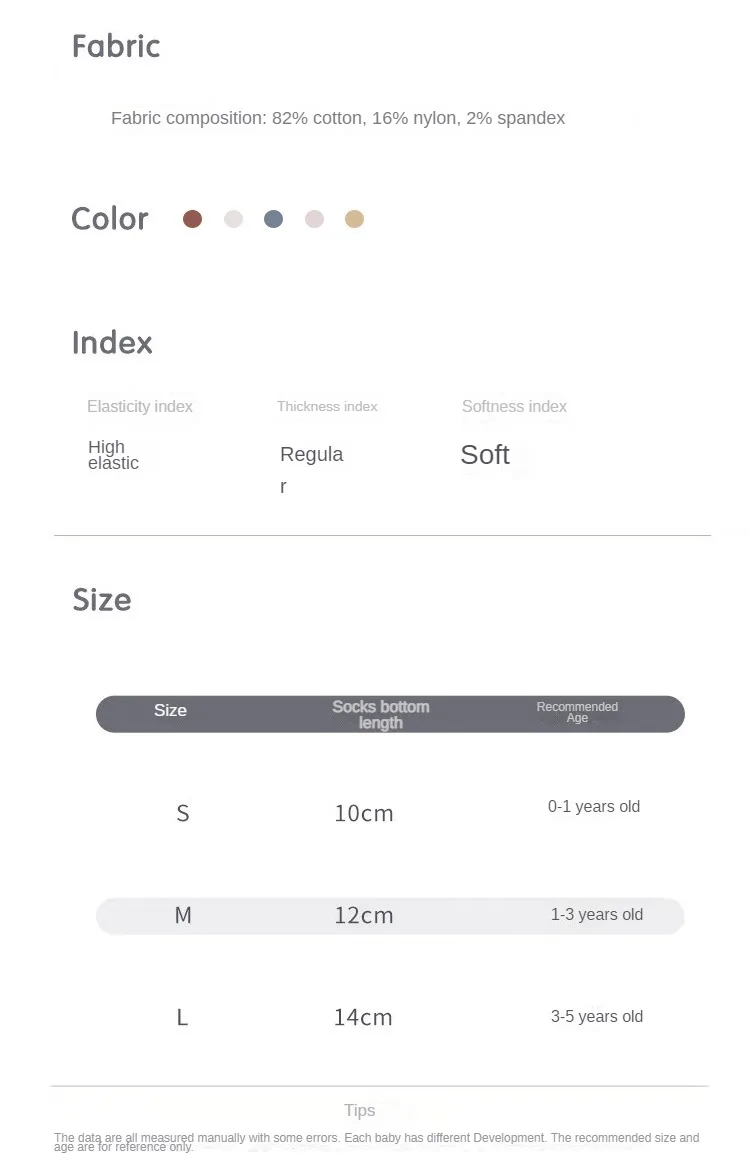The image size is (750, 1154).
Task: Select the size L row label
Action: coord(182,1017)
